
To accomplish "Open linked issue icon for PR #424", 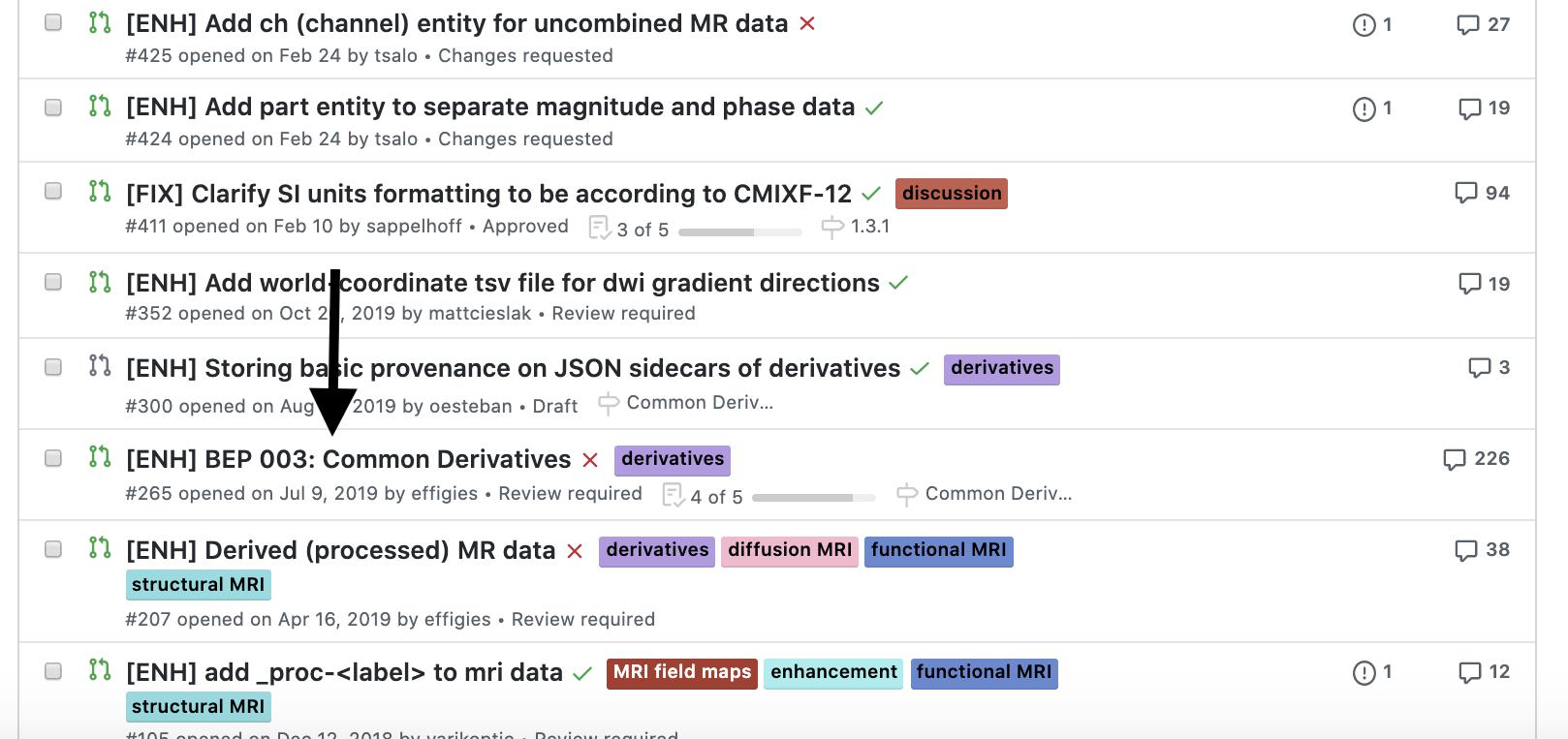I will pyautogui.click(x=1364, y=108).
